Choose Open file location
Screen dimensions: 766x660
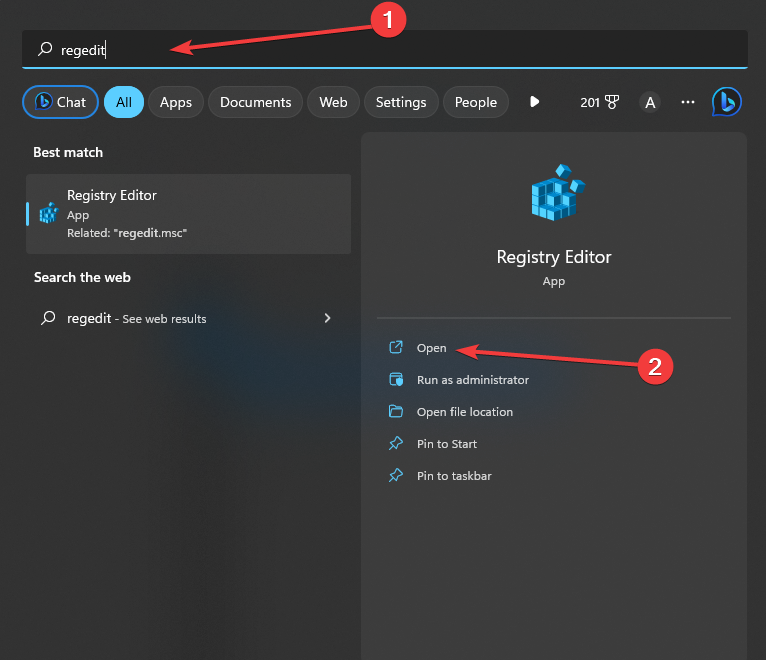tap(465, 412)
